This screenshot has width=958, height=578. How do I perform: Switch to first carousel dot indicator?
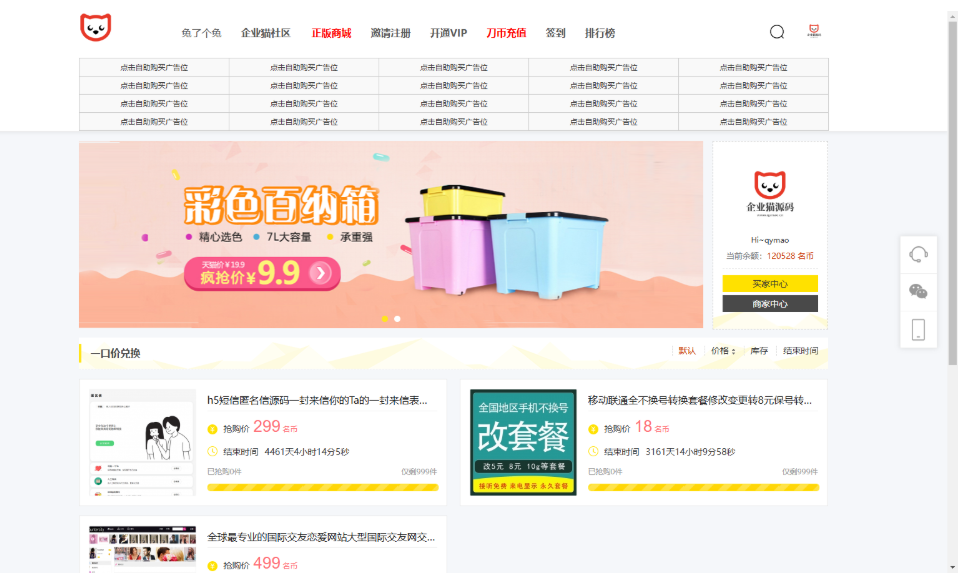(384, 319)
